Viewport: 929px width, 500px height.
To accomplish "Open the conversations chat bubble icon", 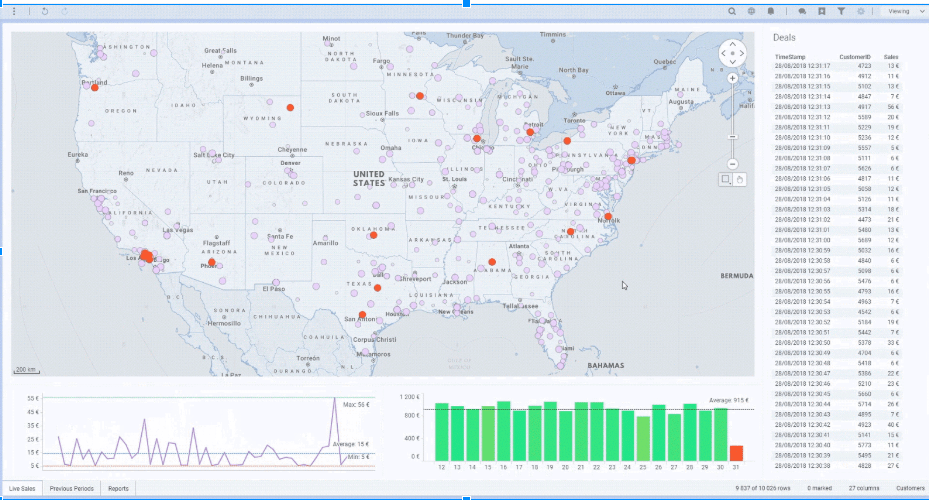I will 802,11.
